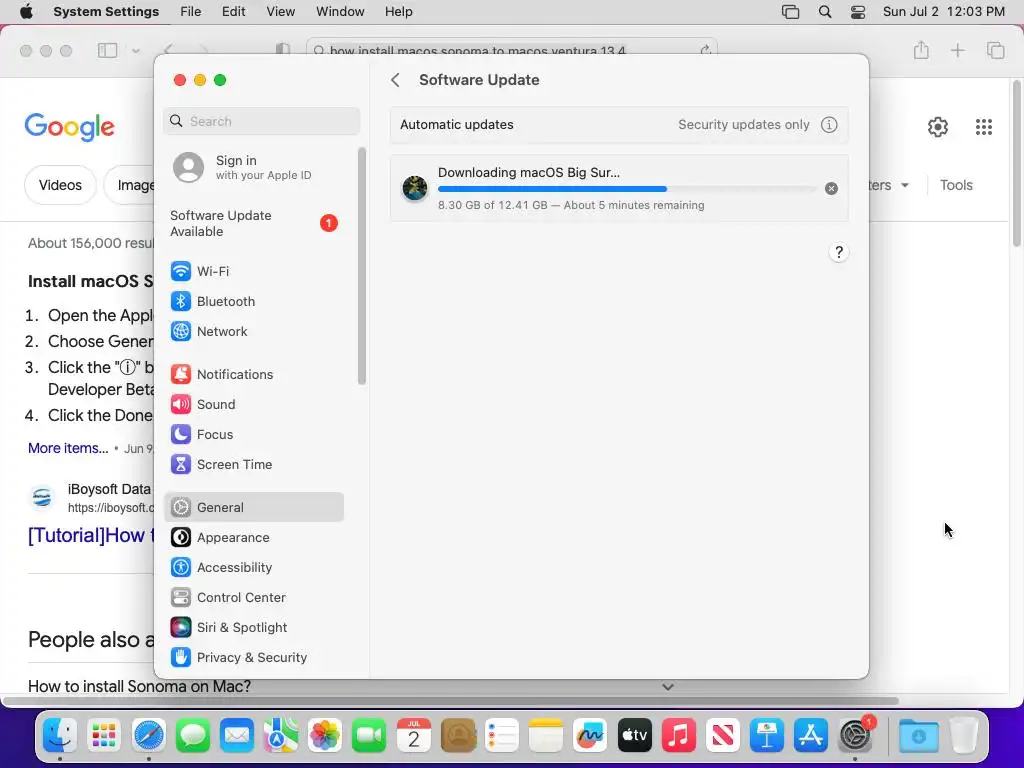Click the date and time in menu bar
The width and height of the screenshot is (1024, 768).
(944, 12)
